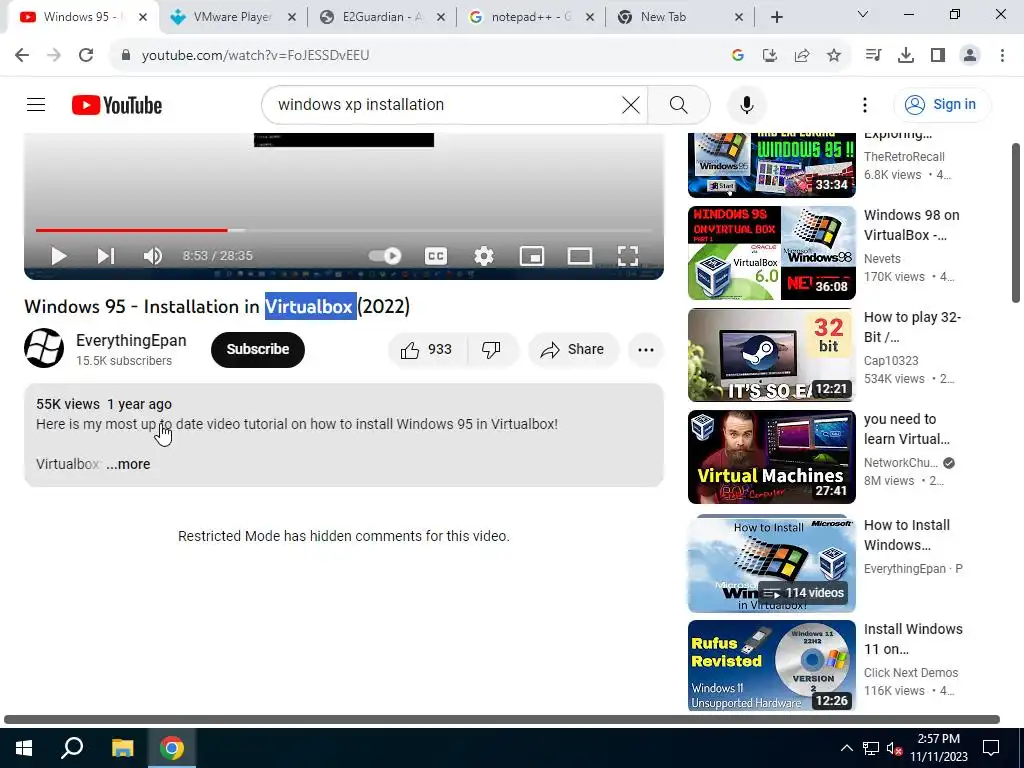Viewport: 1024px width, 768px height.
Task: Run search with magnifier button
Action: click(679, 104)
